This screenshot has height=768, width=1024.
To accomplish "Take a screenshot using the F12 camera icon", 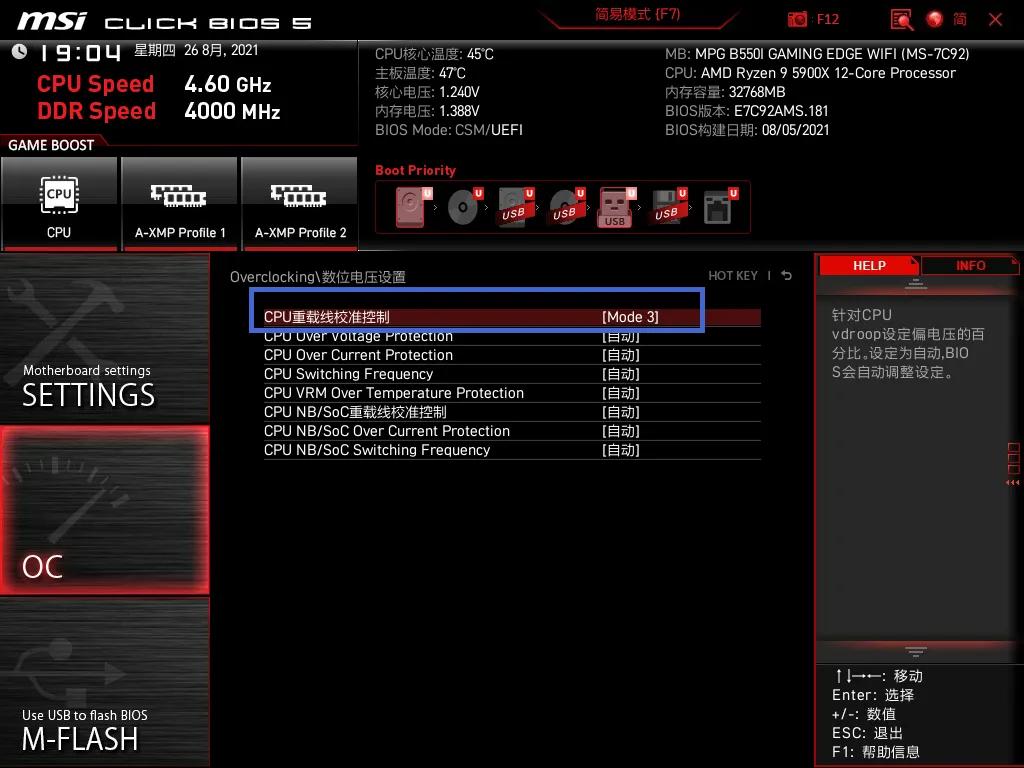I will click(796, 19).
